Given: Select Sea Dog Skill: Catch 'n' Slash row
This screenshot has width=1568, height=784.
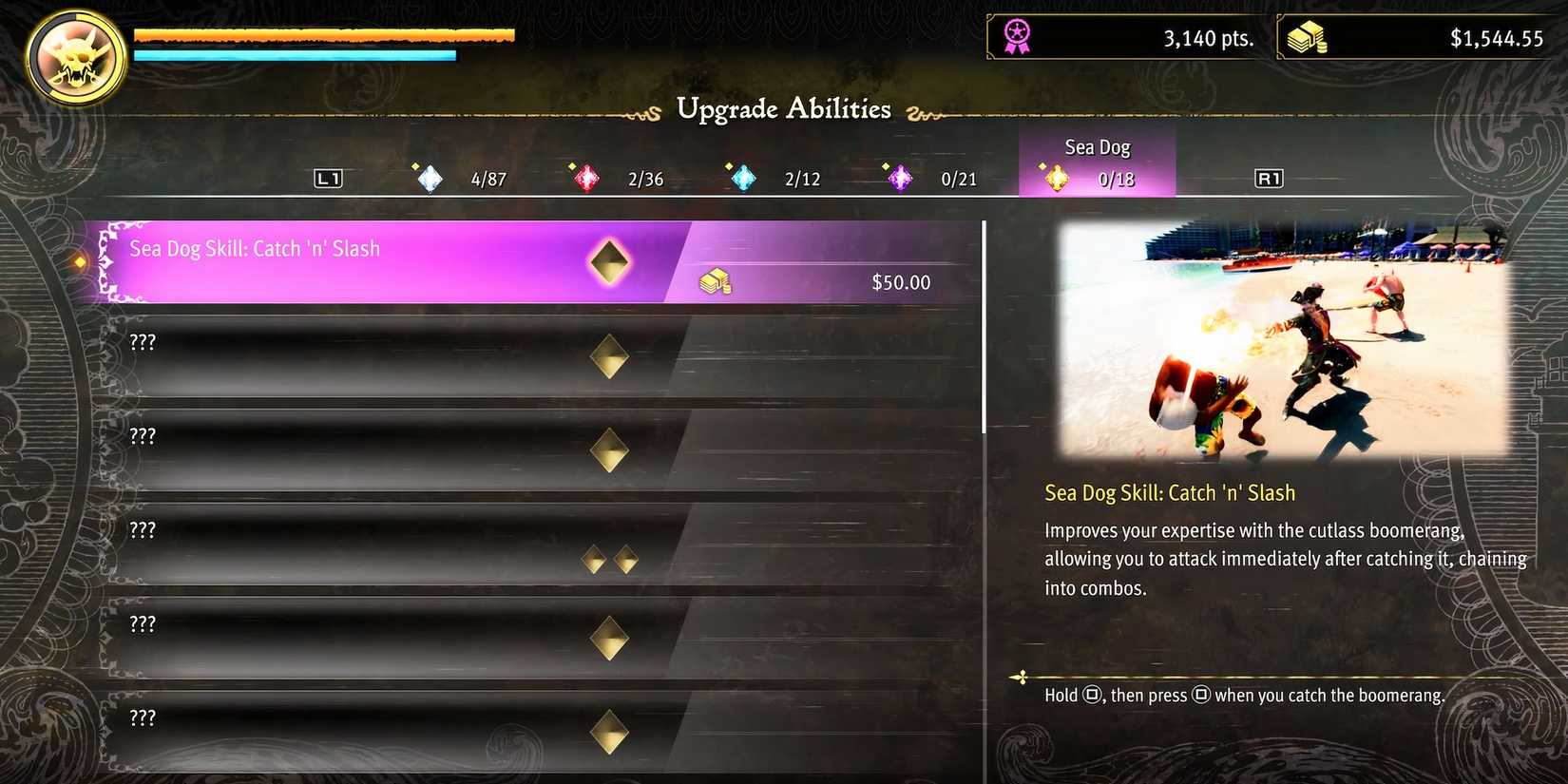Looking at the screenshot, I should coord(539,262).
